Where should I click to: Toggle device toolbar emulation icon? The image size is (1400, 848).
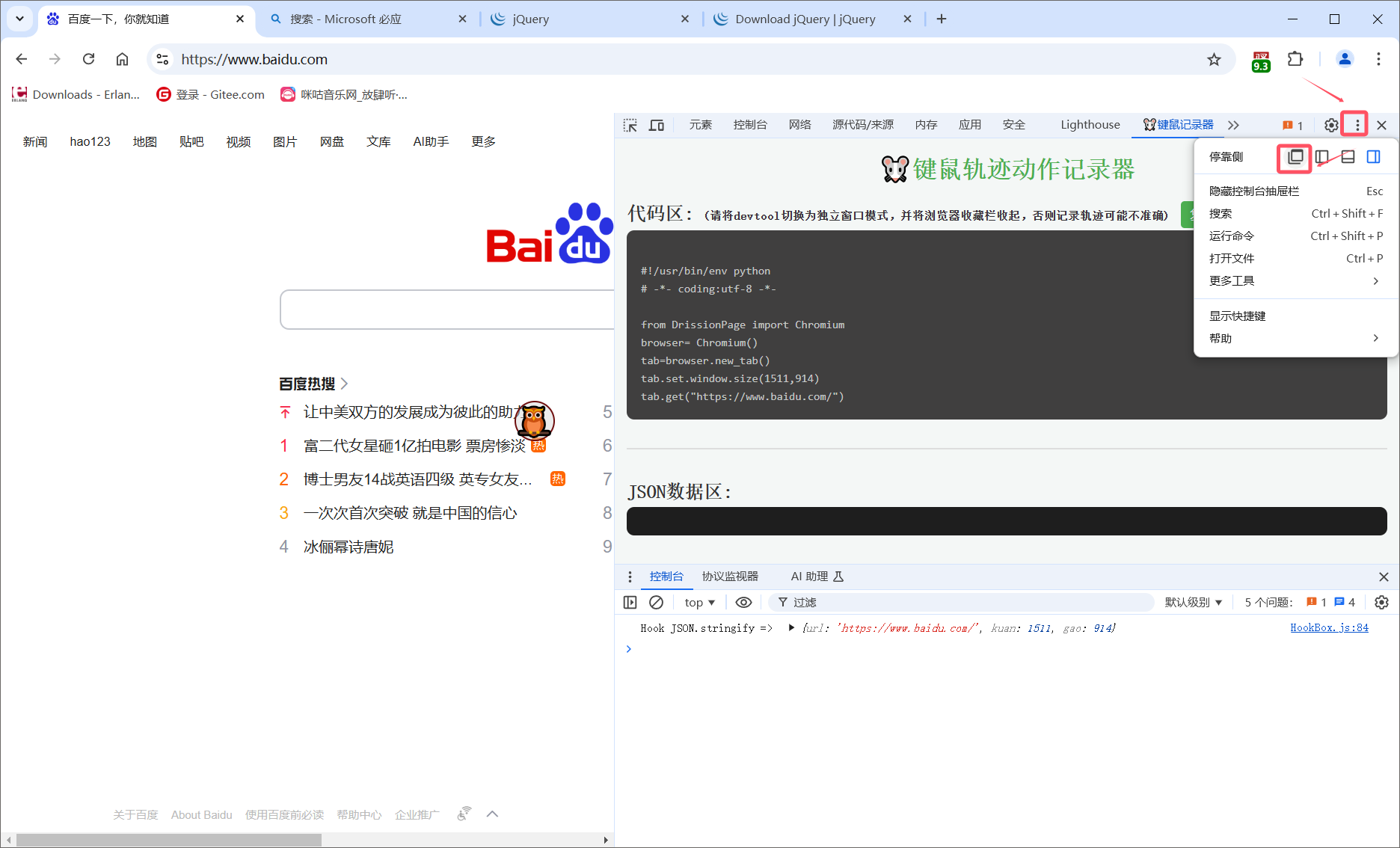(x=657, y=125)
